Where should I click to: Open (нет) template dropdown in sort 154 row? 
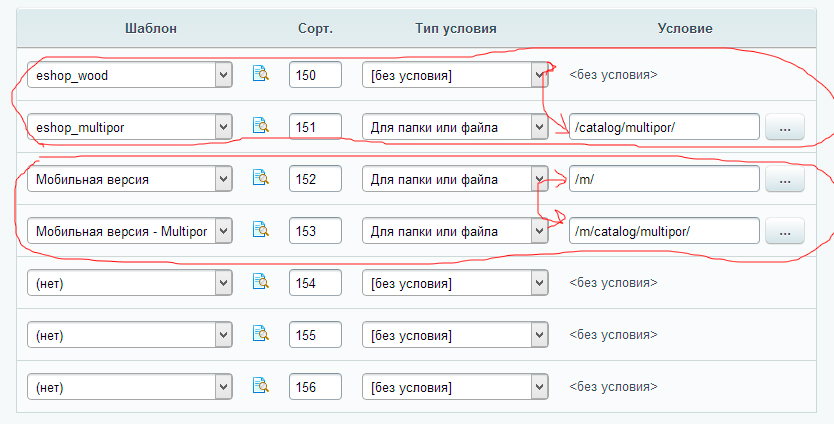pos(129,283)
